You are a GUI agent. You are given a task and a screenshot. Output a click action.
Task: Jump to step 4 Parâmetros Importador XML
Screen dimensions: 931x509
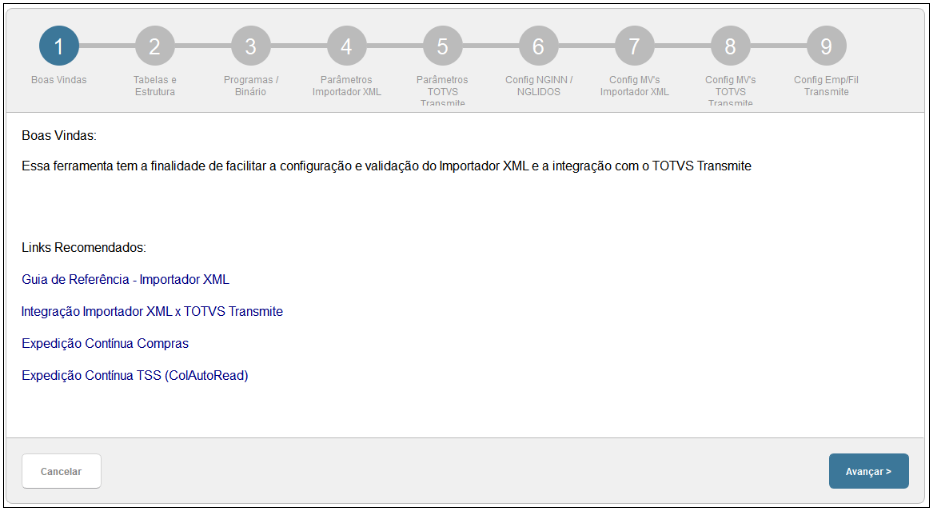pos(347,46)
